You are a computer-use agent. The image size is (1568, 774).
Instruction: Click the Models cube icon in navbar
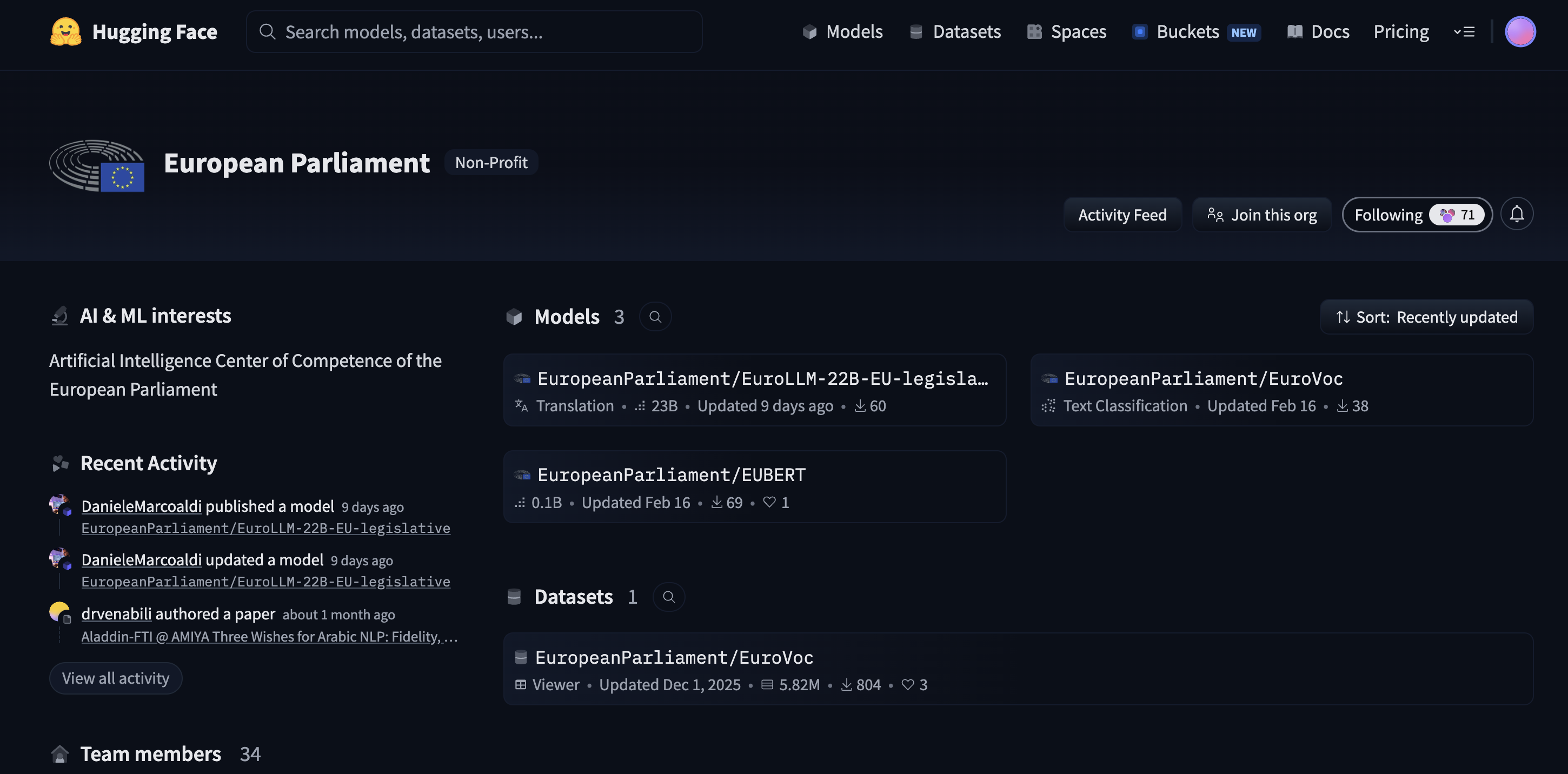(809, 32)
